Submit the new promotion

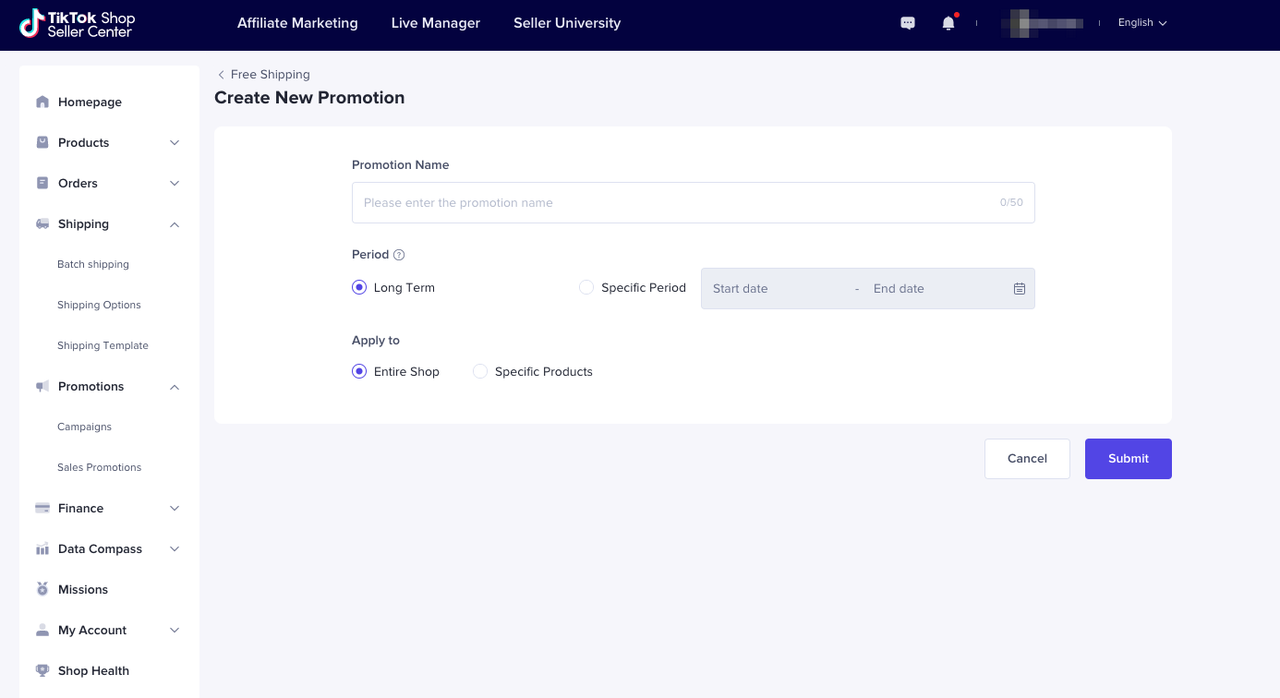point(1127,459)
